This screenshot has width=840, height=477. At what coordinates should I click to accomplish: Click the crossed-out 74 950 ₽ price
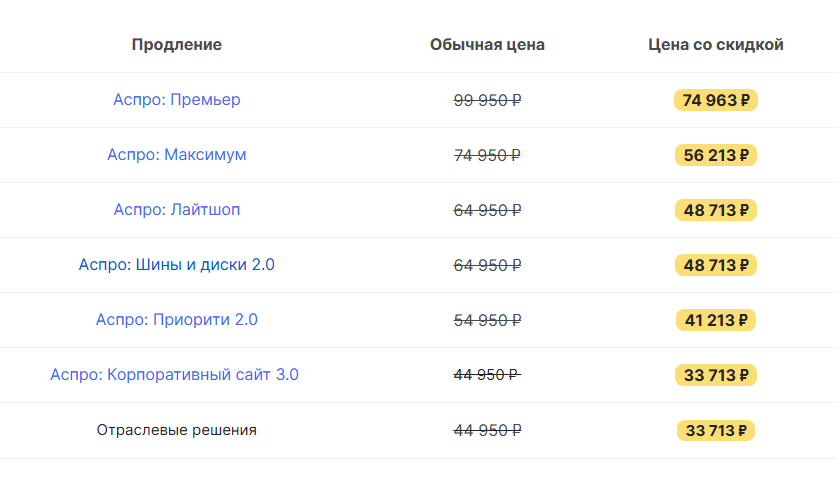click(x=488, y=155)
